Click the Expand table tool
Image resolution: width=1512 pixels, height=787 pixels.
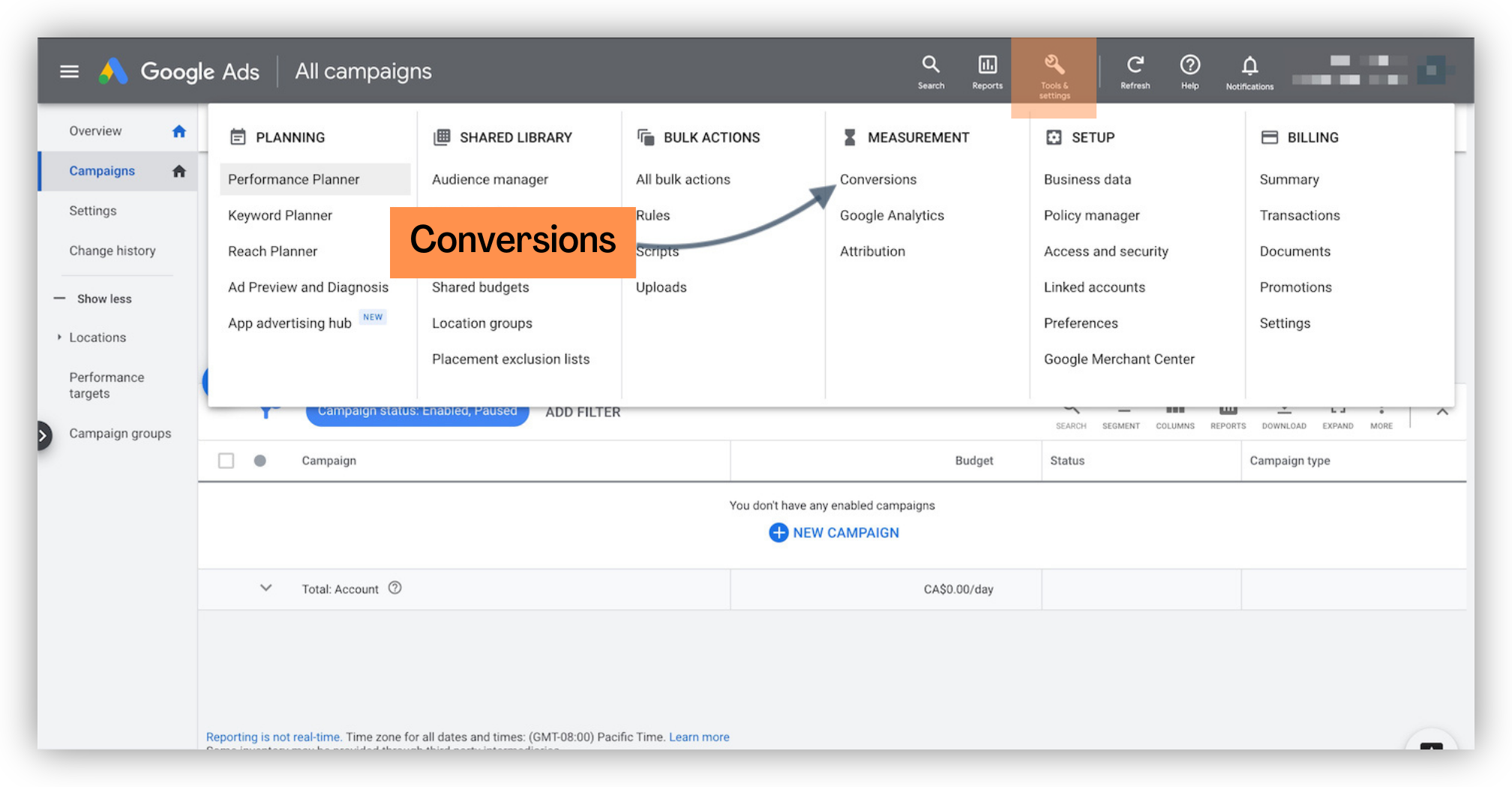pos(1337,417)
